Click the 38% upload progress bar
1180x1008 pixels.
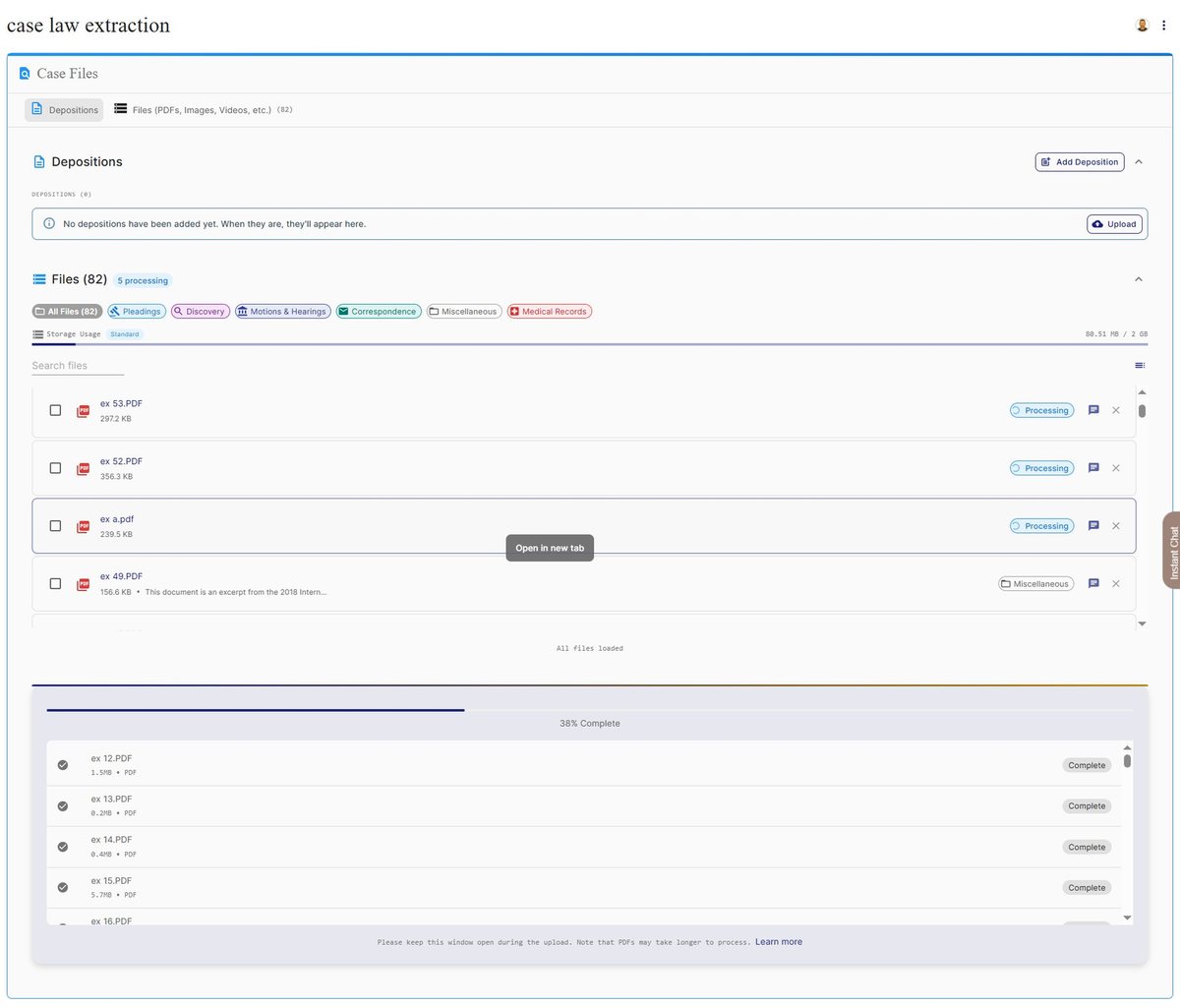pos(590,710)
